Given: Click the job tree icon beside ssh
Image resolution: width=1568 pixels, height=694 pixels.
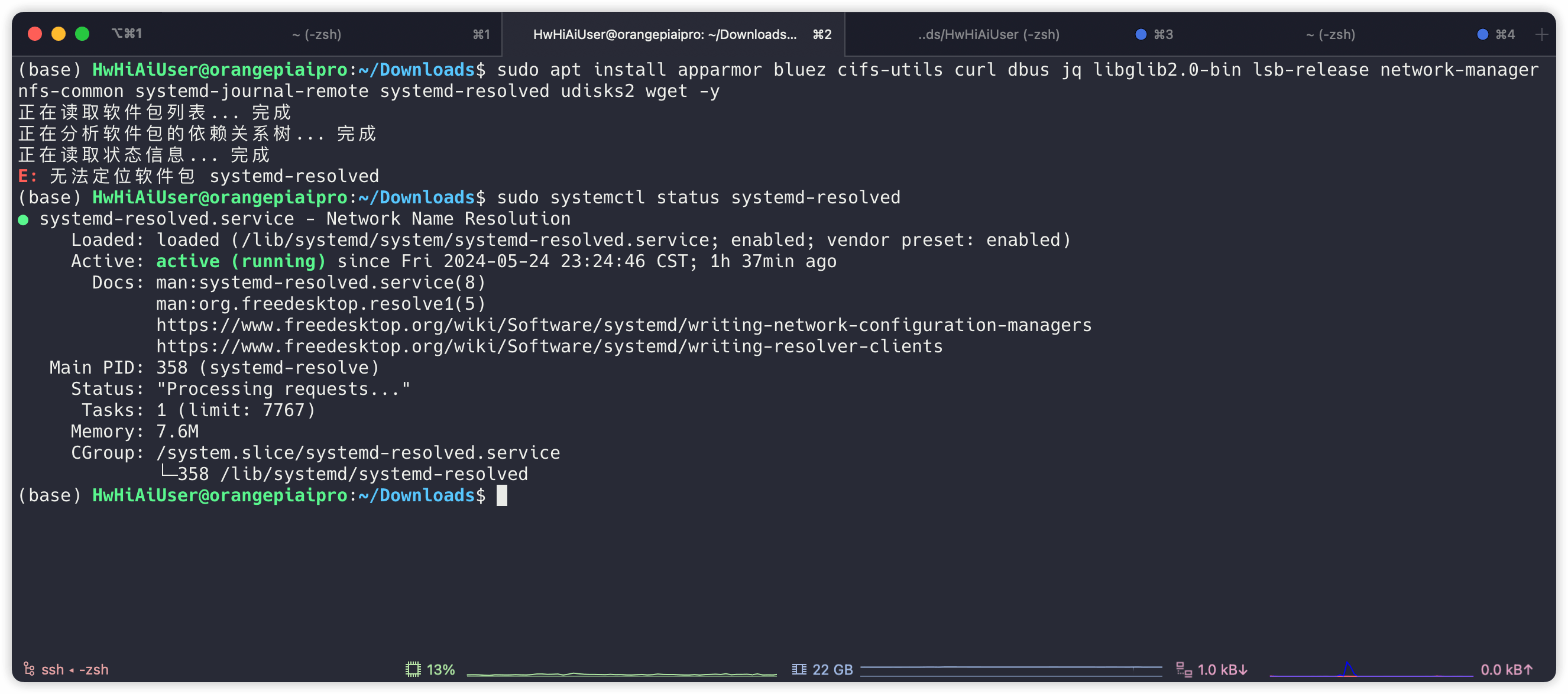Looking at the screenshot, I should coord(29,670).
